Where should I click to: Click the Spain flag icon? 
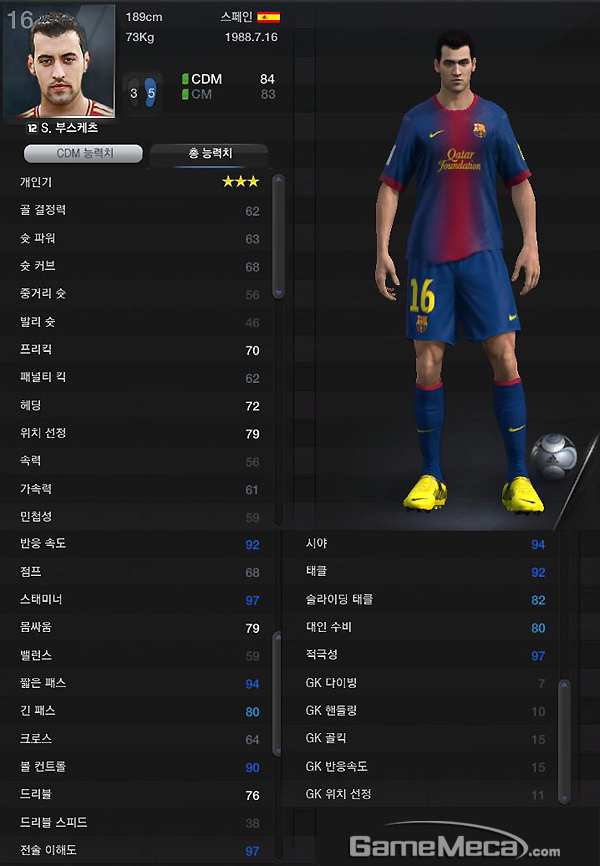coord(269,17)
